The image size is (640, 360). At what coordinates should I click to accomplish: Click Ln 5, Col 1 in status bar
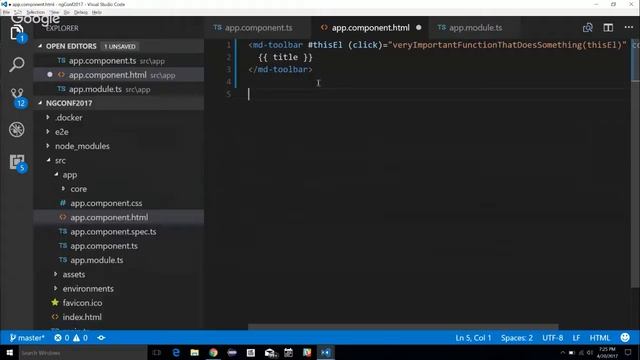[473, 338]
